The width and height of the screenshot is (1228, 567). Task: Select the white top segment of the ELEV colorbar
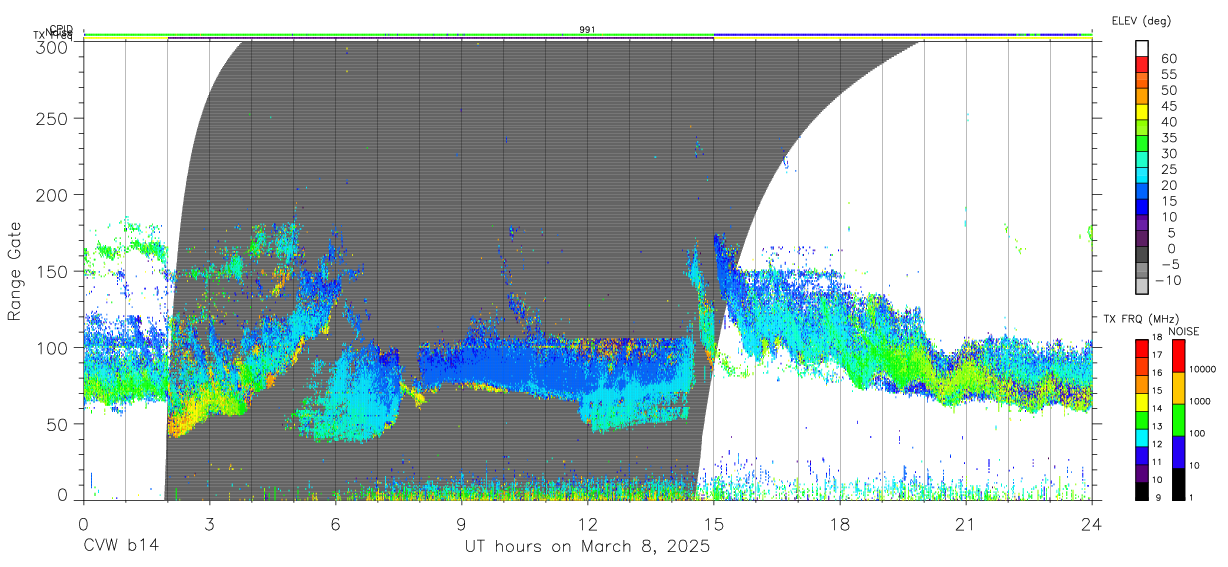(1142, 49)
